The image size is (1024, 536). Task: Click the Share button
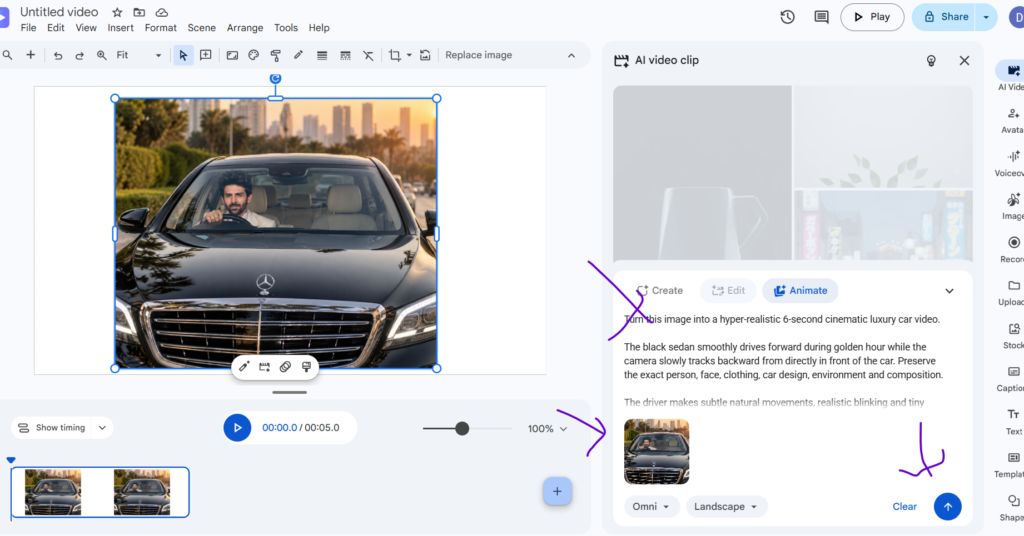[944, 17]
